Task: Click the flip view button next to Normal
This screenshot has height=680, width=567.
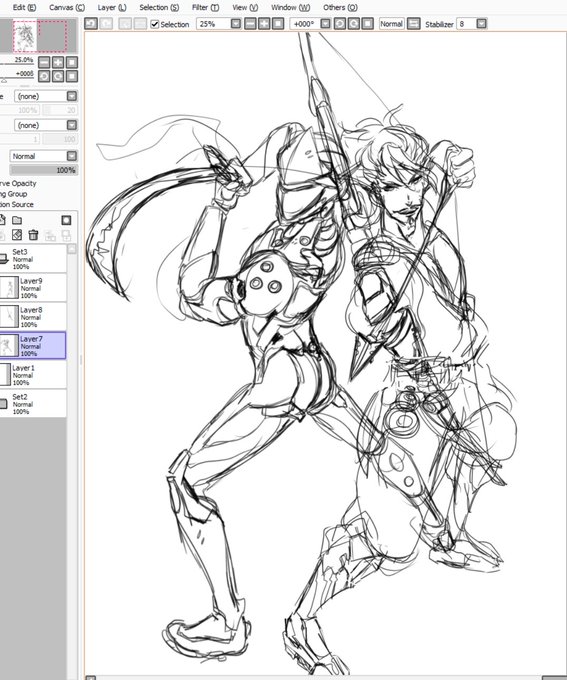Action: click(414, 23)
